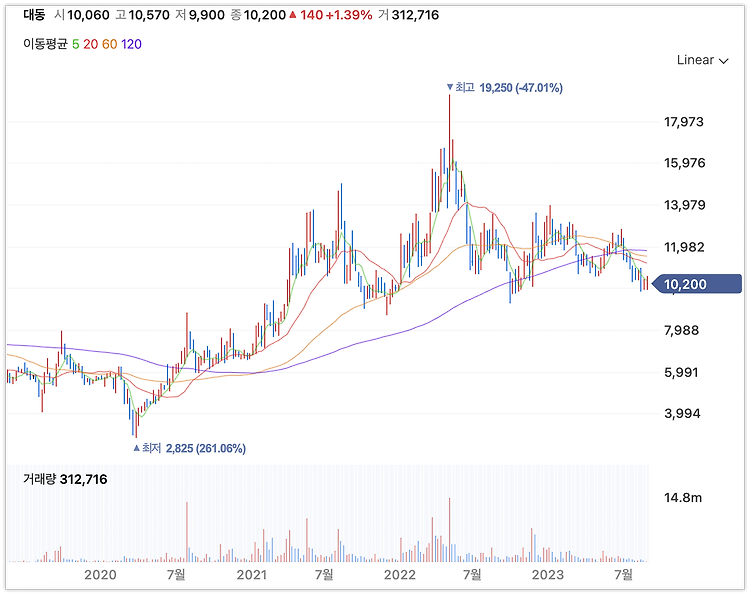
Task: Click the 2021 date axis label
Action: tap(252, 574)
